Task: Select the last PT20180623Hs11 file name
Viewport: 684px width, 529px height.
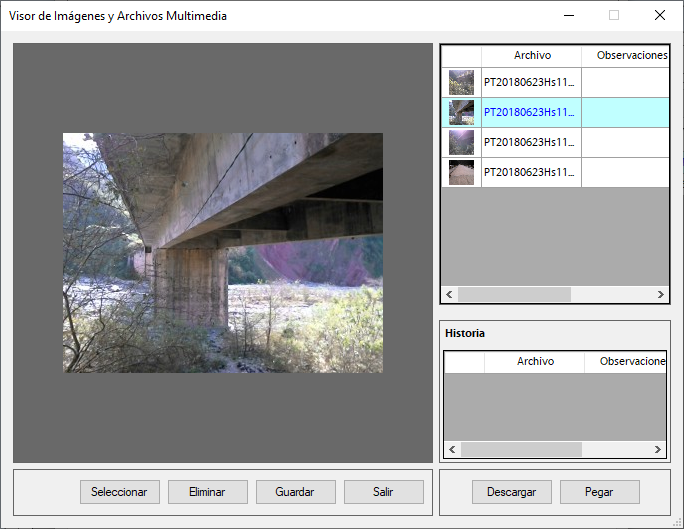Action: pyautogui.click(x=530, y=172)
